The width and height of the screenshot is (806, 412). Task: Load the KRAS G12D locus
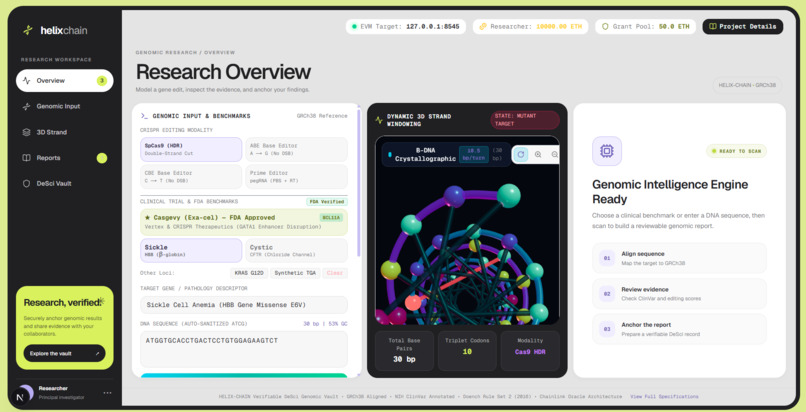click(x=249, y=273)
